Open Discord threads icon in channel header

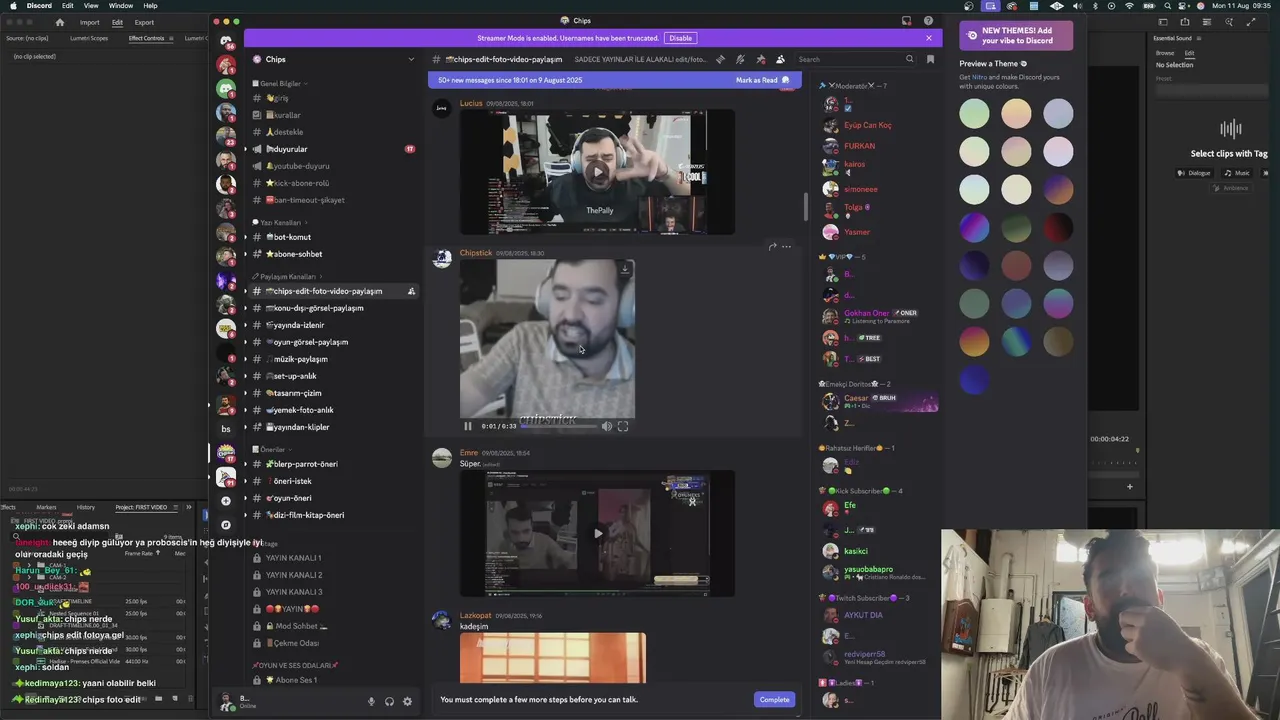(x=720, y=59)
